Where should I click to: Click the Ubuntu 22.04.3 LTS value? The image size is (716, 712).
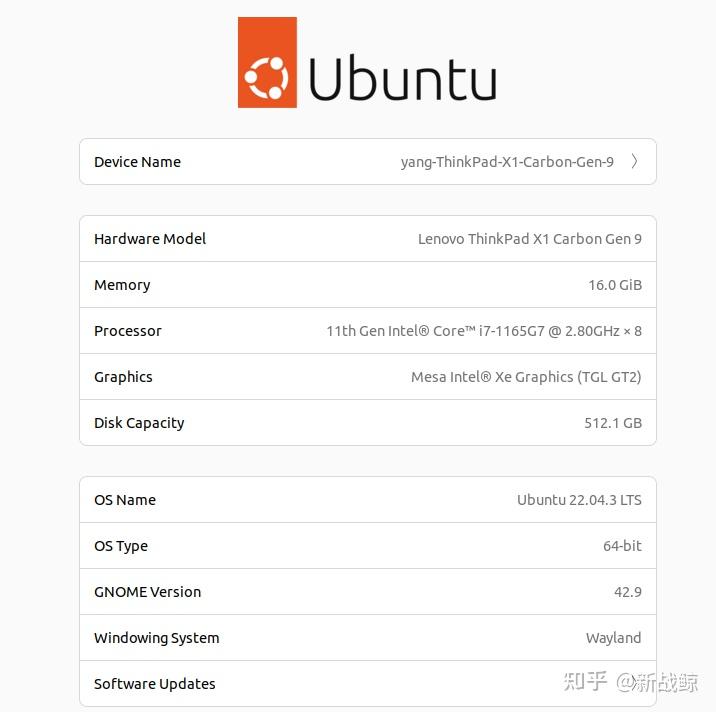[x=579, y=500]
